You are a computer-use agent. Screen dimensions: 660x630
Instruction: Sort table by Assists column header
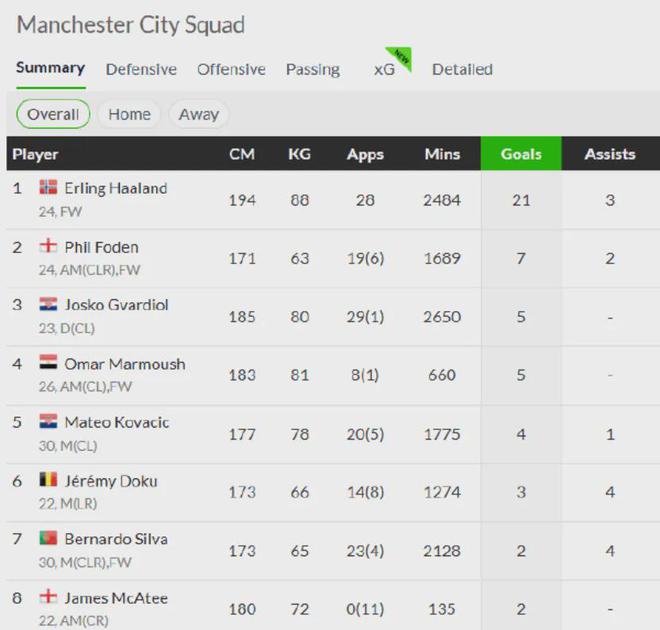[x=610, y=154]
